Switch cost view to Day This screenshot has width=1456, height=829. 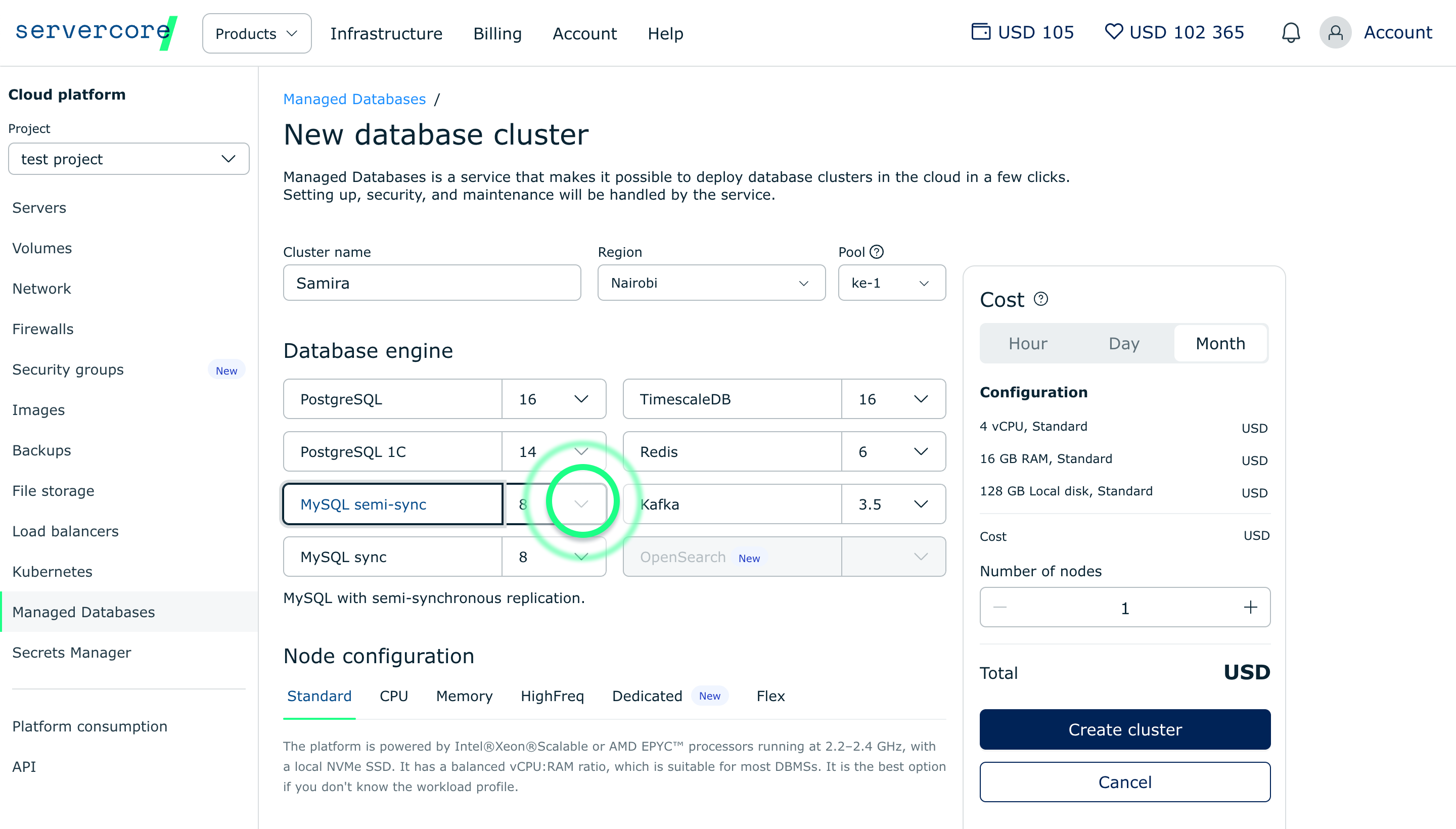1123,343
